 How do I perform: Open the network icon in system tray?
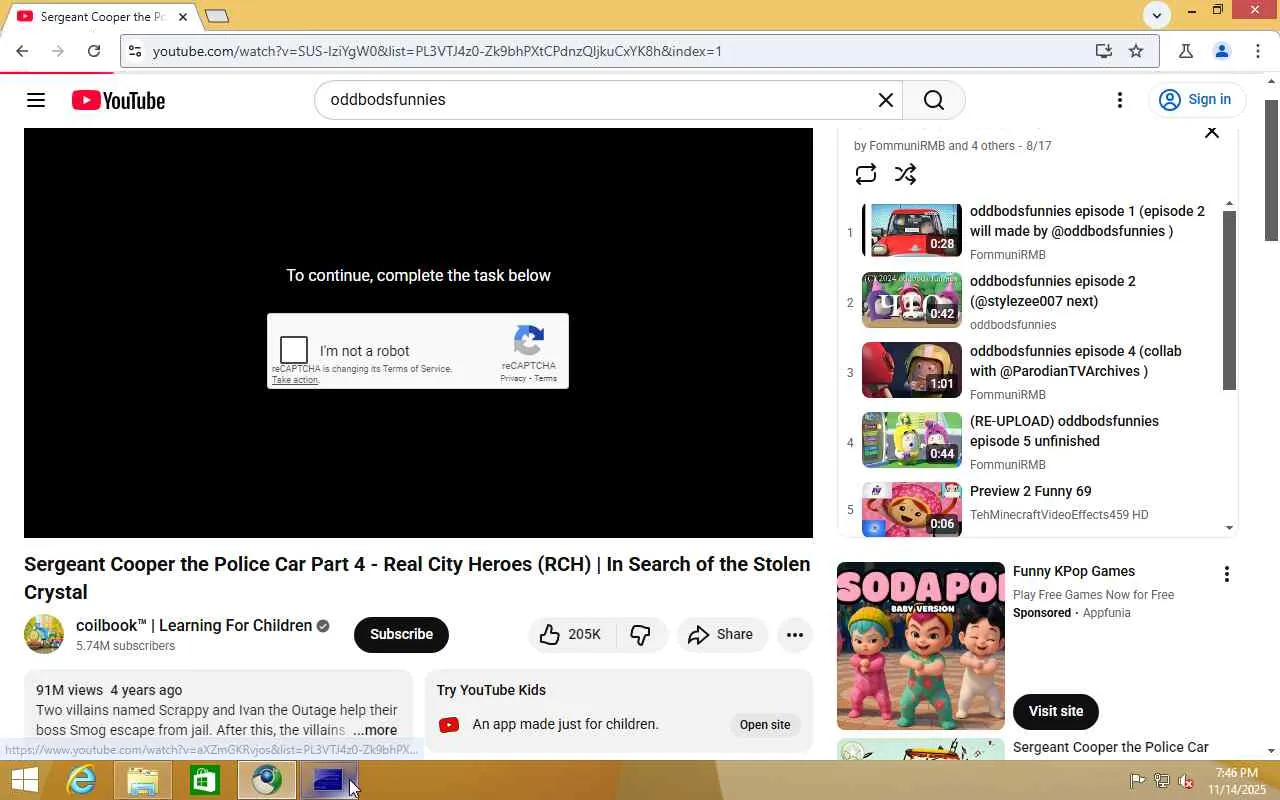(x=1162, y=781)
